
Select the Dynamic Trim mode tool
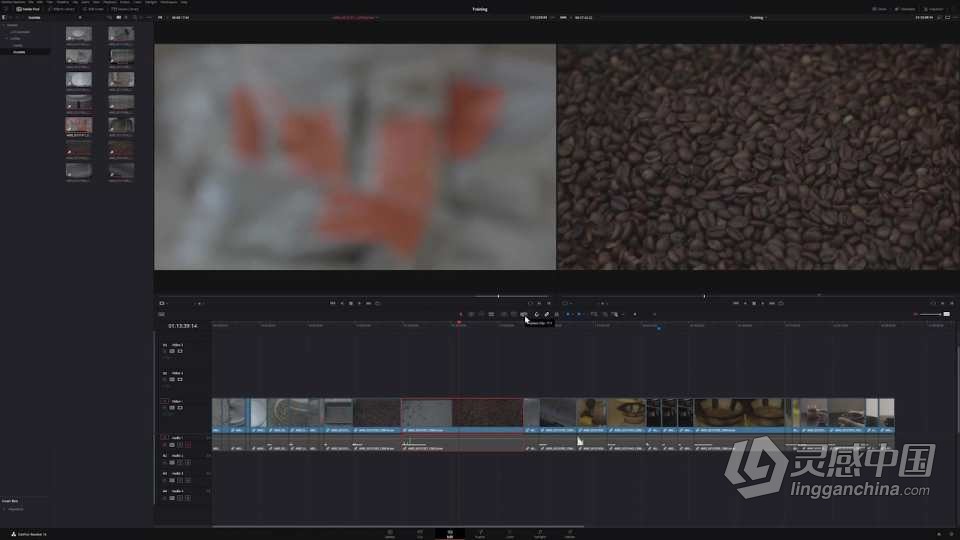pos(481,314)
